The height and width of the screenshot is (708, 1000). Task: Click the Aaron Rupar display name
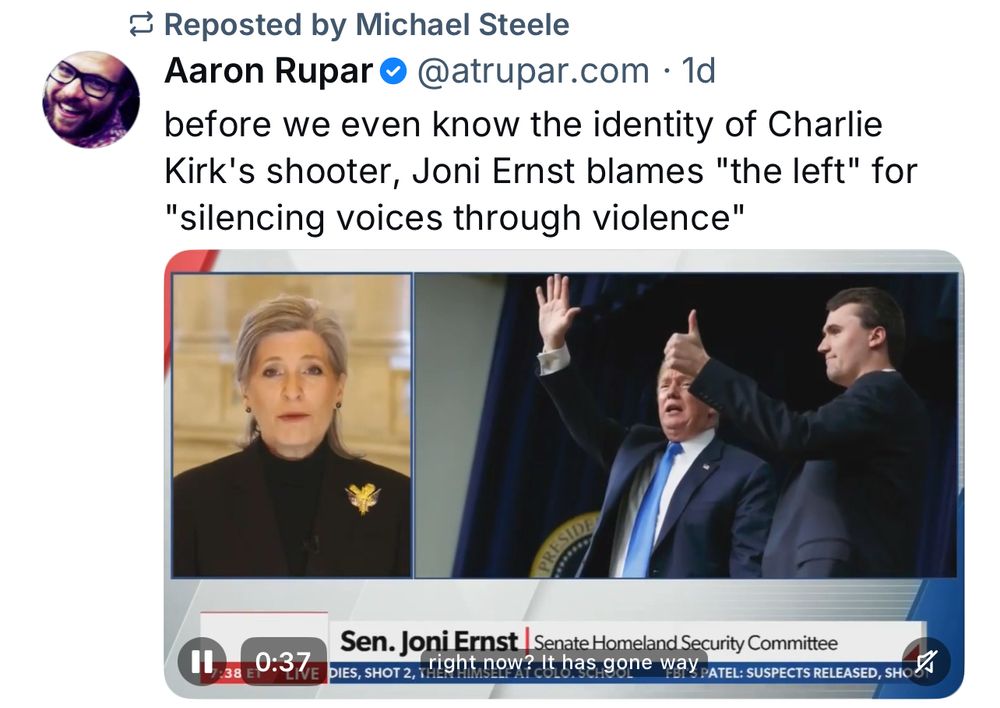(268, 71)
